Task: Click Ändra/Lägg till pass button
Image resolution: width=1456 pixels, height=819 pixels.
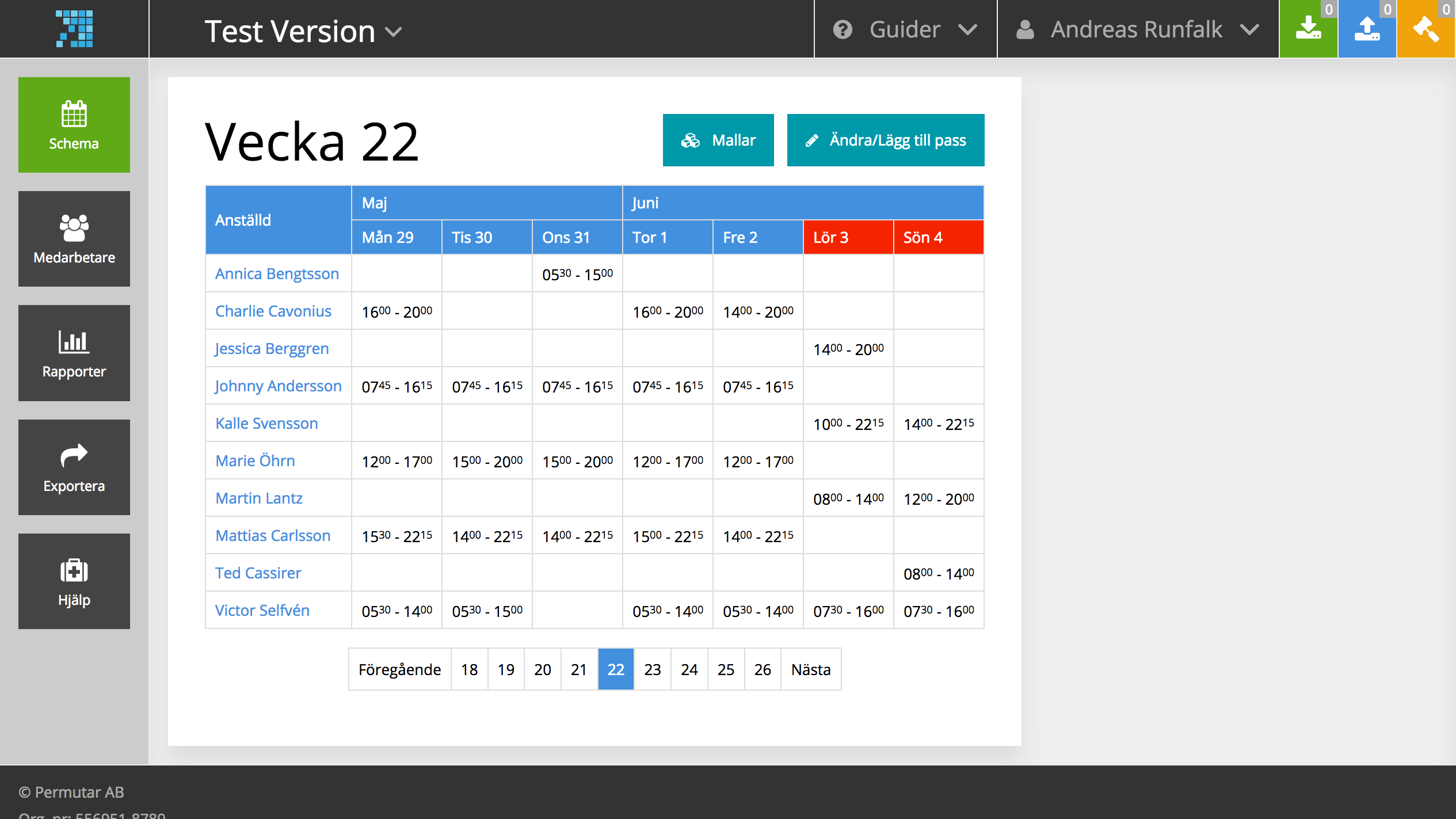Action: (886, 140)
